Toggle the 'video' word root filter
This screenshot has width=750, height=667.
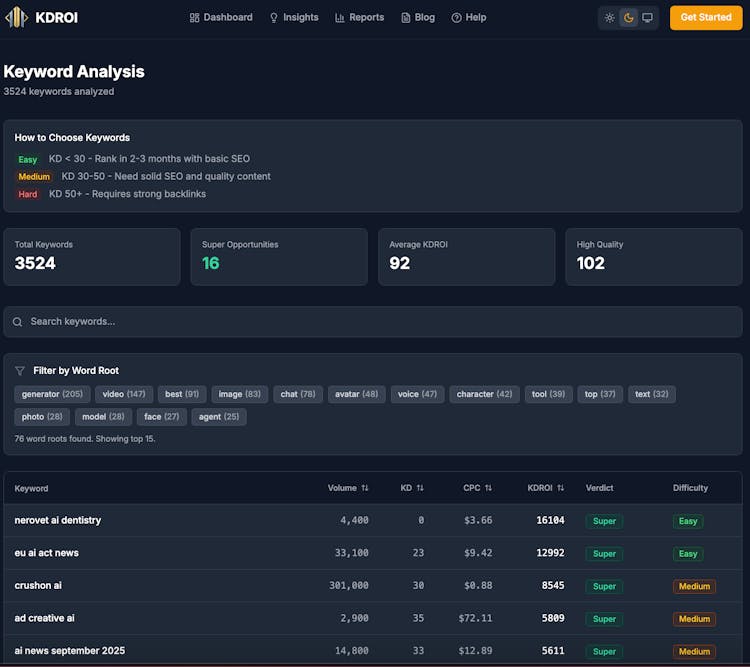[123, 394]
